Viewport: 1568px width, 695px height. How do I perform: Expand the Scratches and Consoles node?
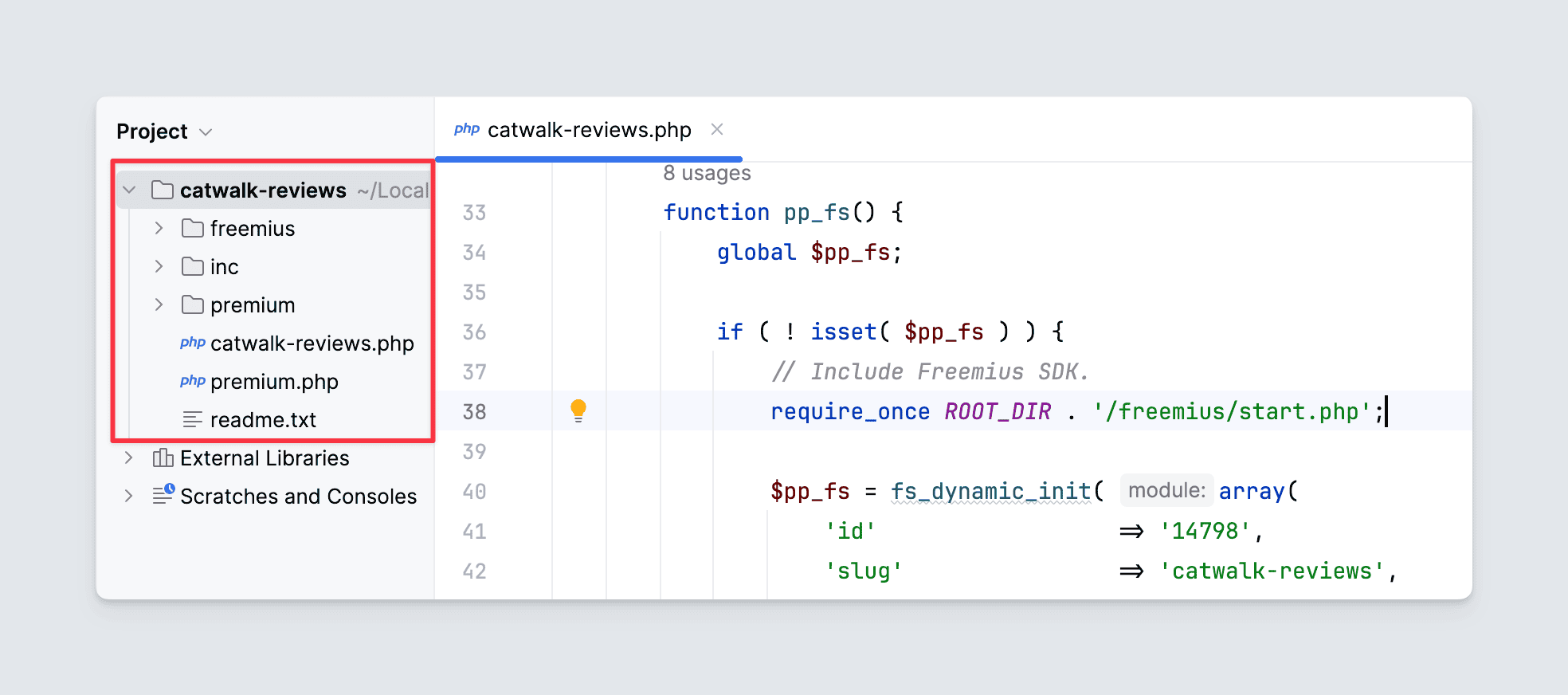click(129, 497)
